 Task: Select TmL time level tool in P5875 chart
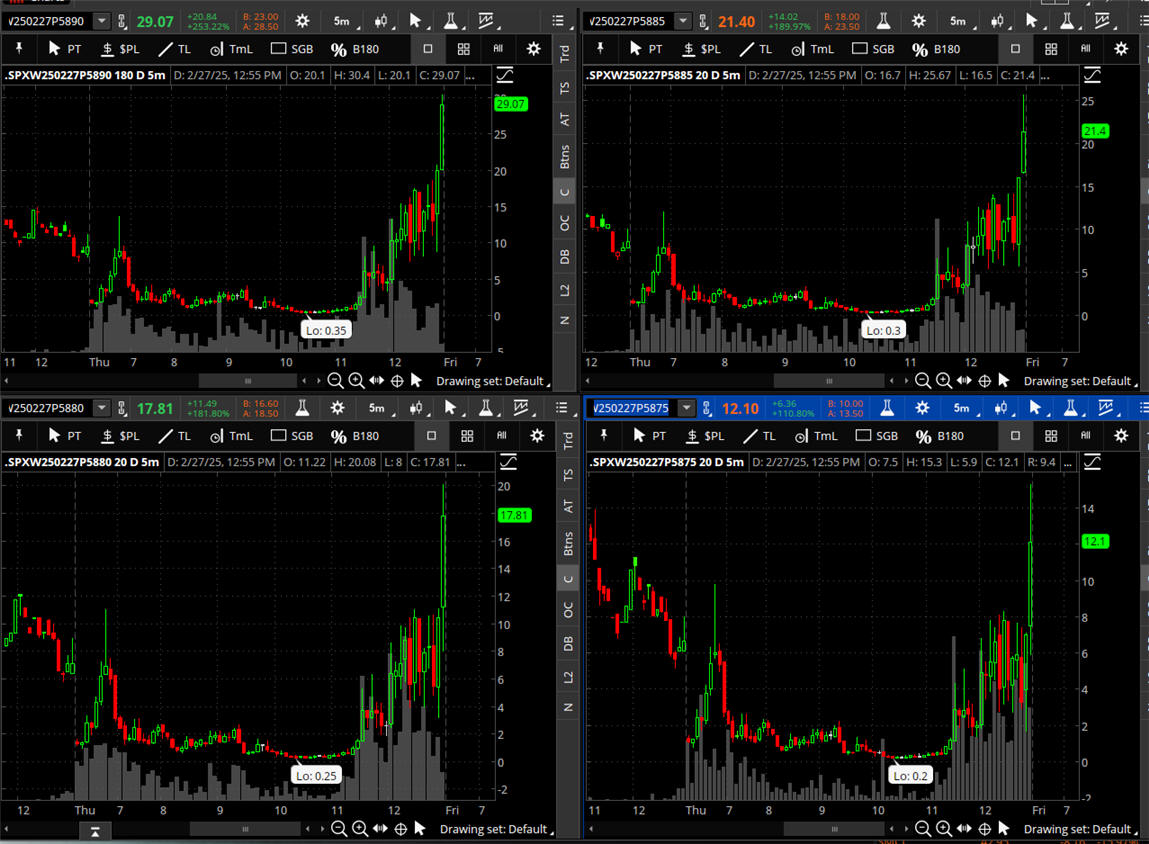click(x=816, y=436)
